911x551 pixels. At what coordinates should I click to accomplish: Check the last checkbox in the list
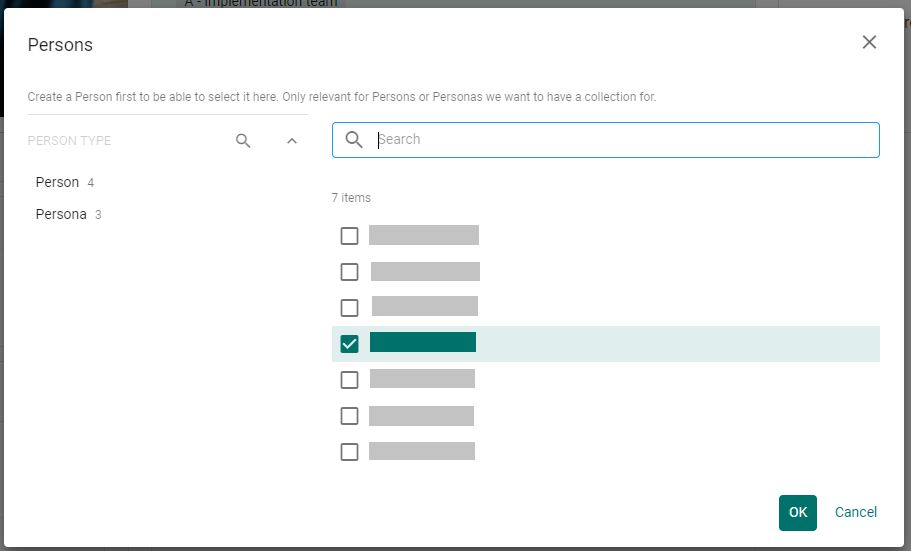click(x=349, y=452)
